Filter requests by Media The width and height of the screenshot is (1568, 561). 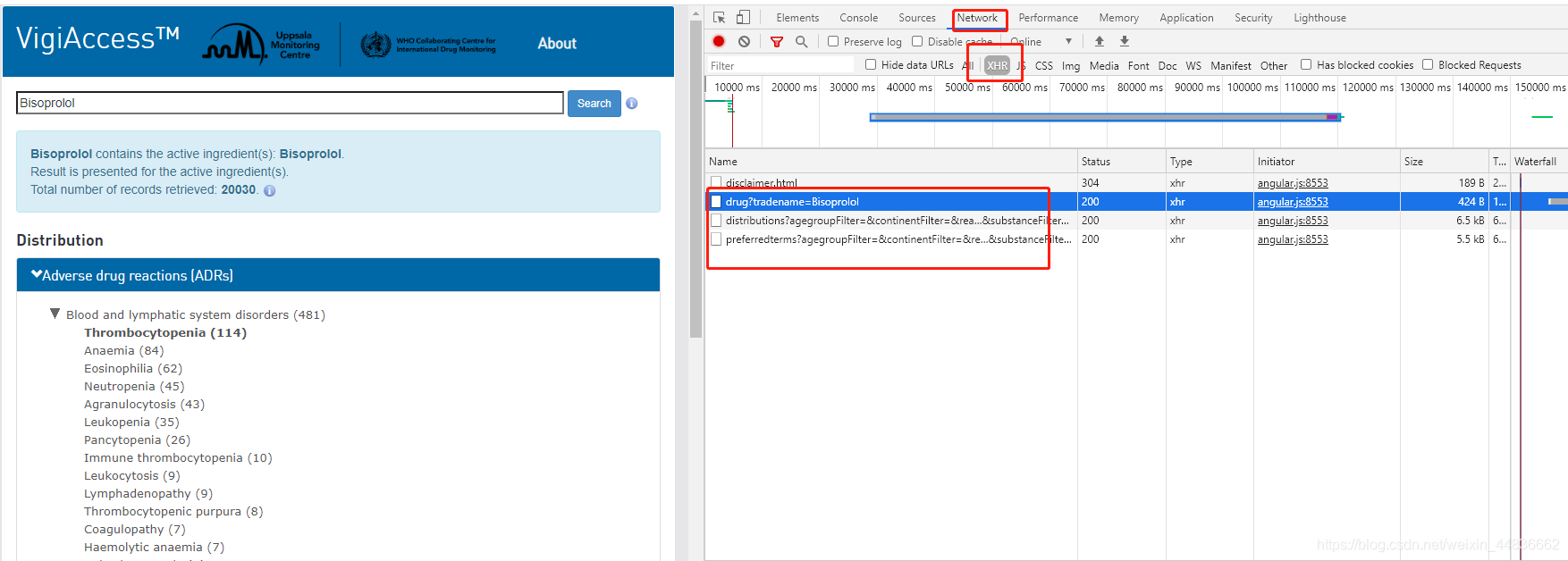click(x=1104, y=65)
